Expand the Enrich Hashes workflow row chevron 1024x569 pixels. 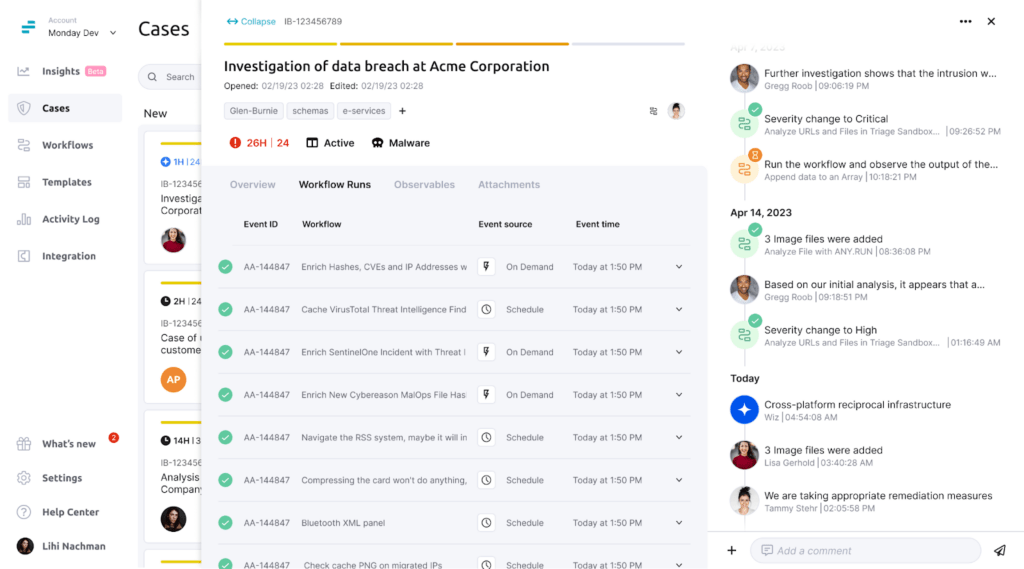click(x=679, y=267)
